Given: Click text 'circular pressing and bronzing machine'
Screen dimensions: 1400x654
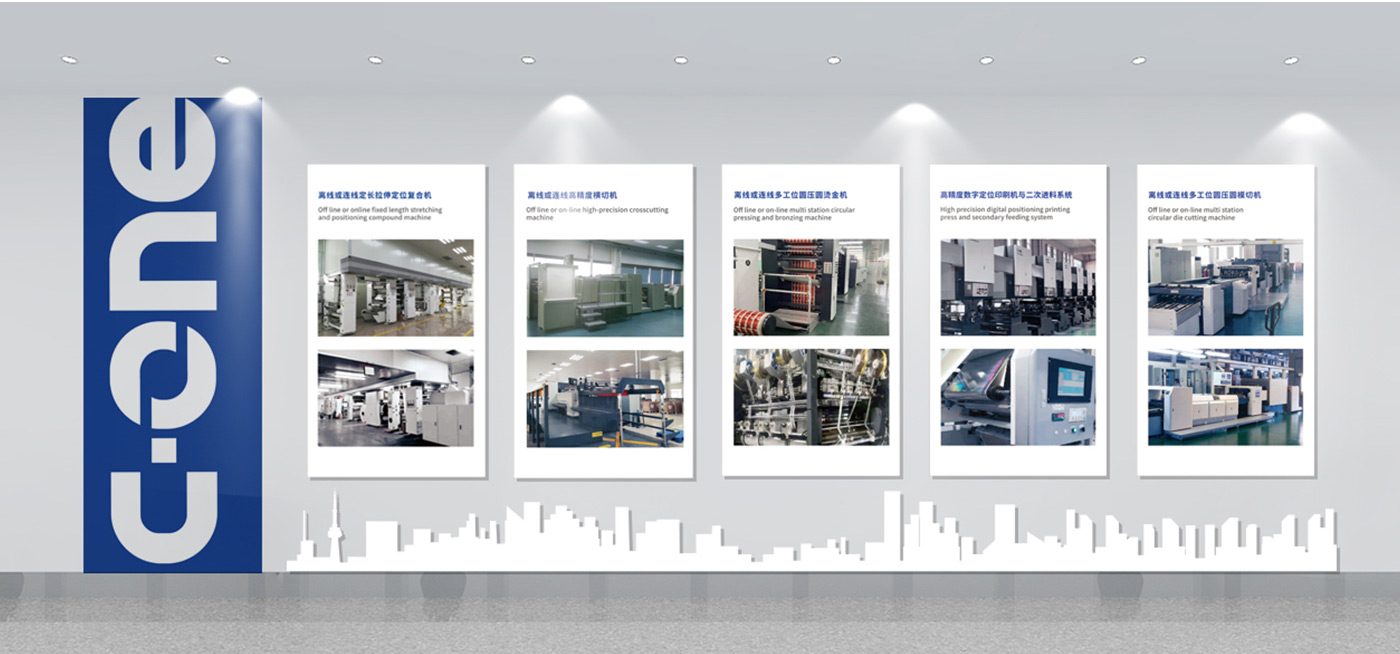Looking at the screenshot, I should [x=794, y=214].
